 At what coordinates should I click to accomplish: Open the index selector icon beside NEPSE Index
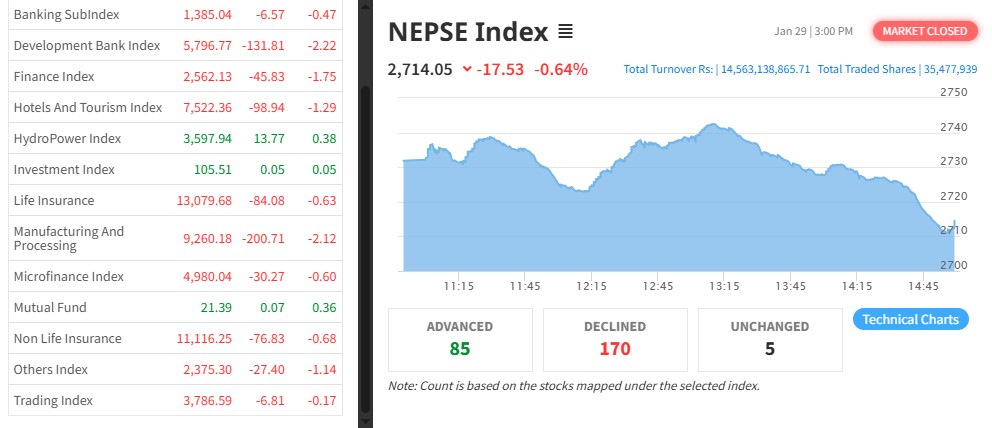565,32
